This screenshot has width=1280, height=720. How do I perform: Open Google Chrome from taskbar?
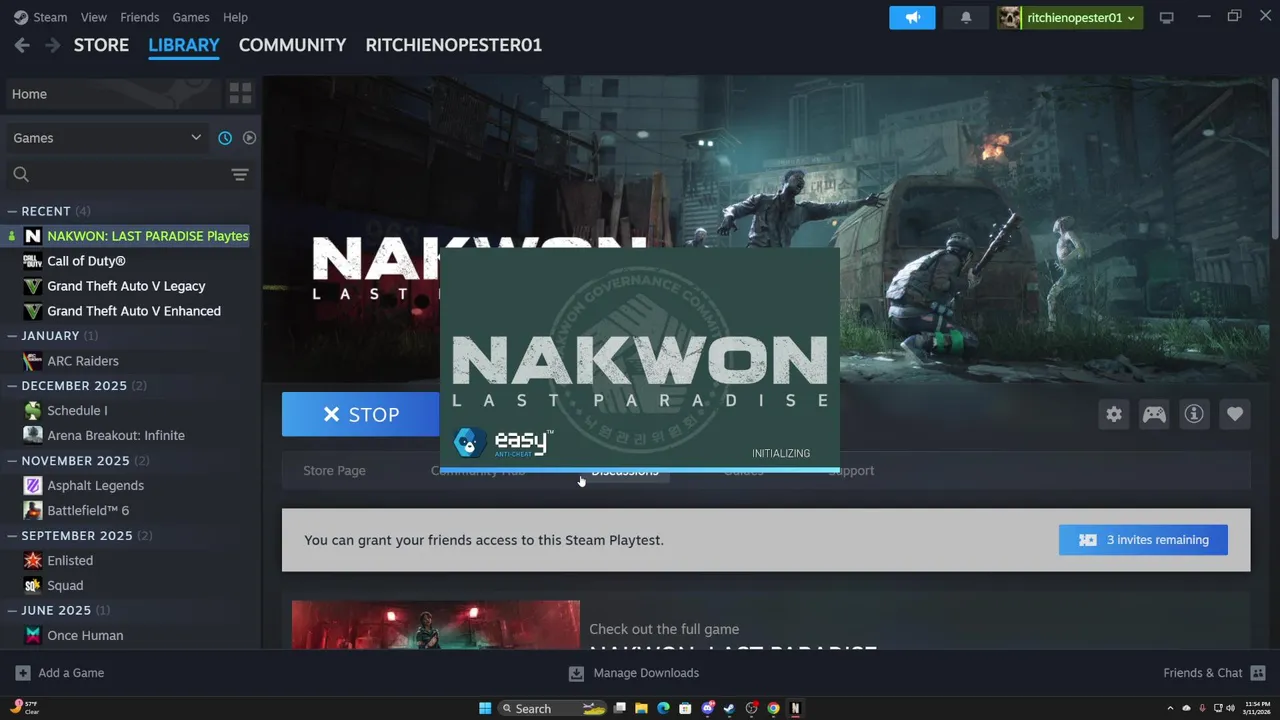(773, 708)
